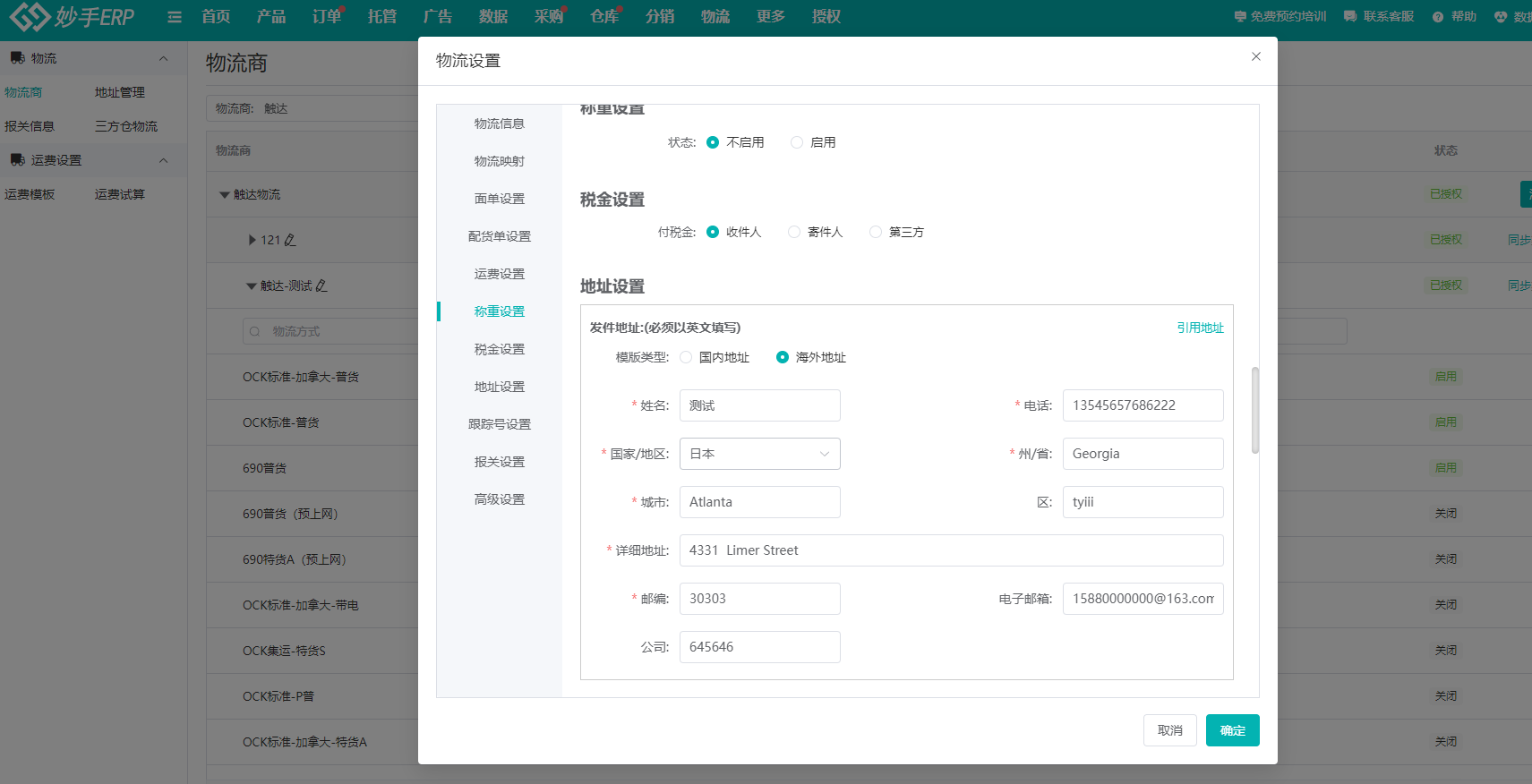Open 税金设置 settings tab
This screenshot has height=784, width=1532.
point(500,349)
